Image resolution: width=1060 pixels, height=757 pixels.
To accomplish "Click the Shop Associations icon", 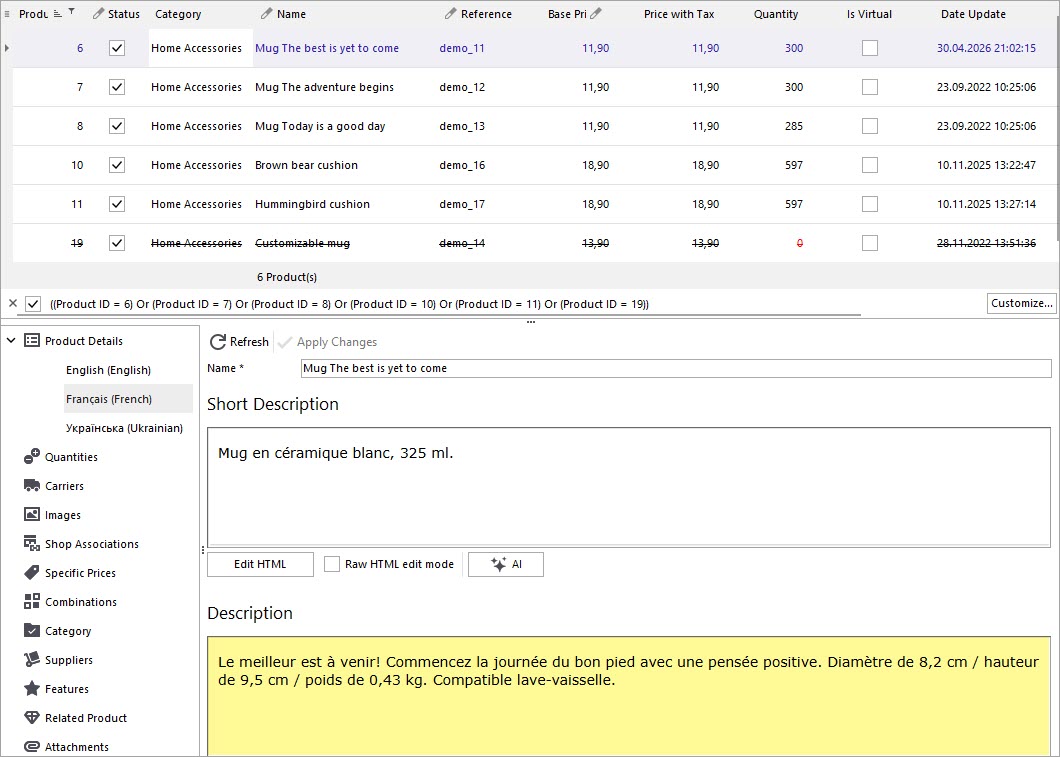I will (32, 543).
